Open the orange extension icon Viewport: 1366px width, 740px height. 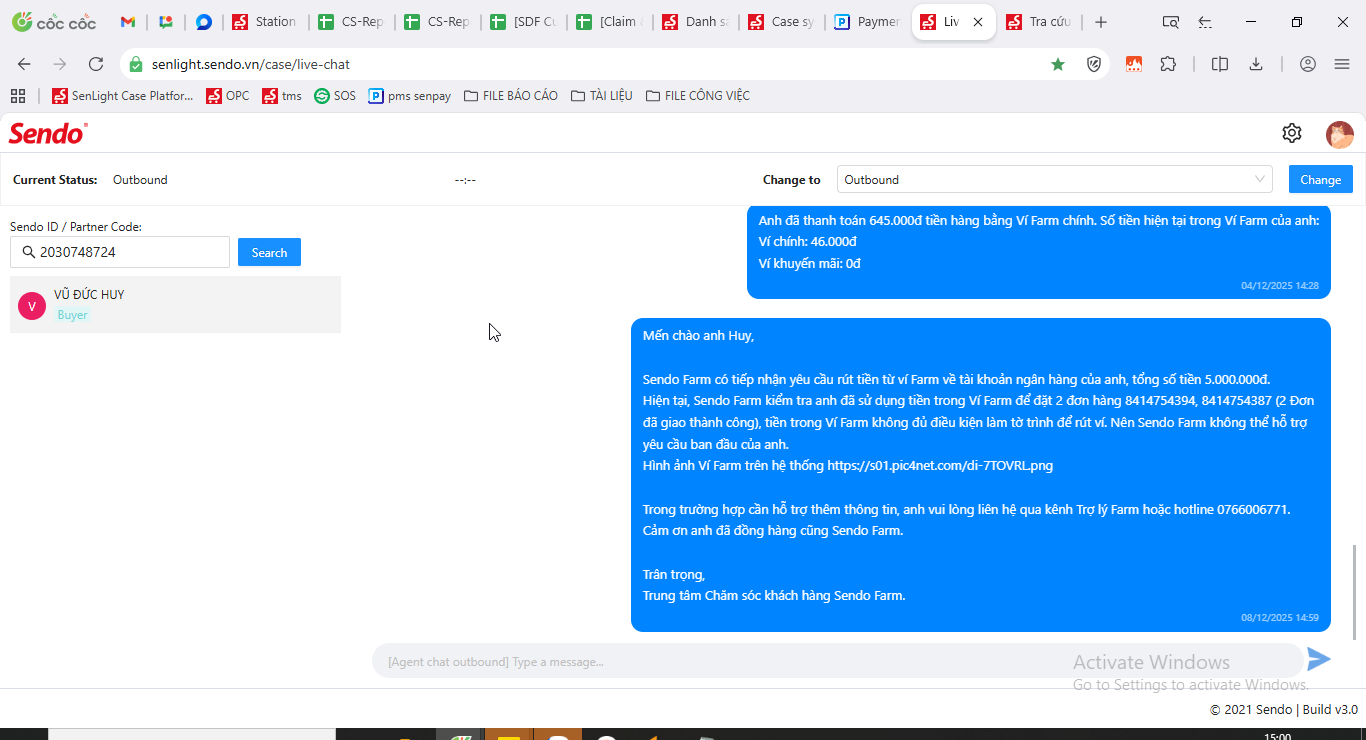point(1134,64)
